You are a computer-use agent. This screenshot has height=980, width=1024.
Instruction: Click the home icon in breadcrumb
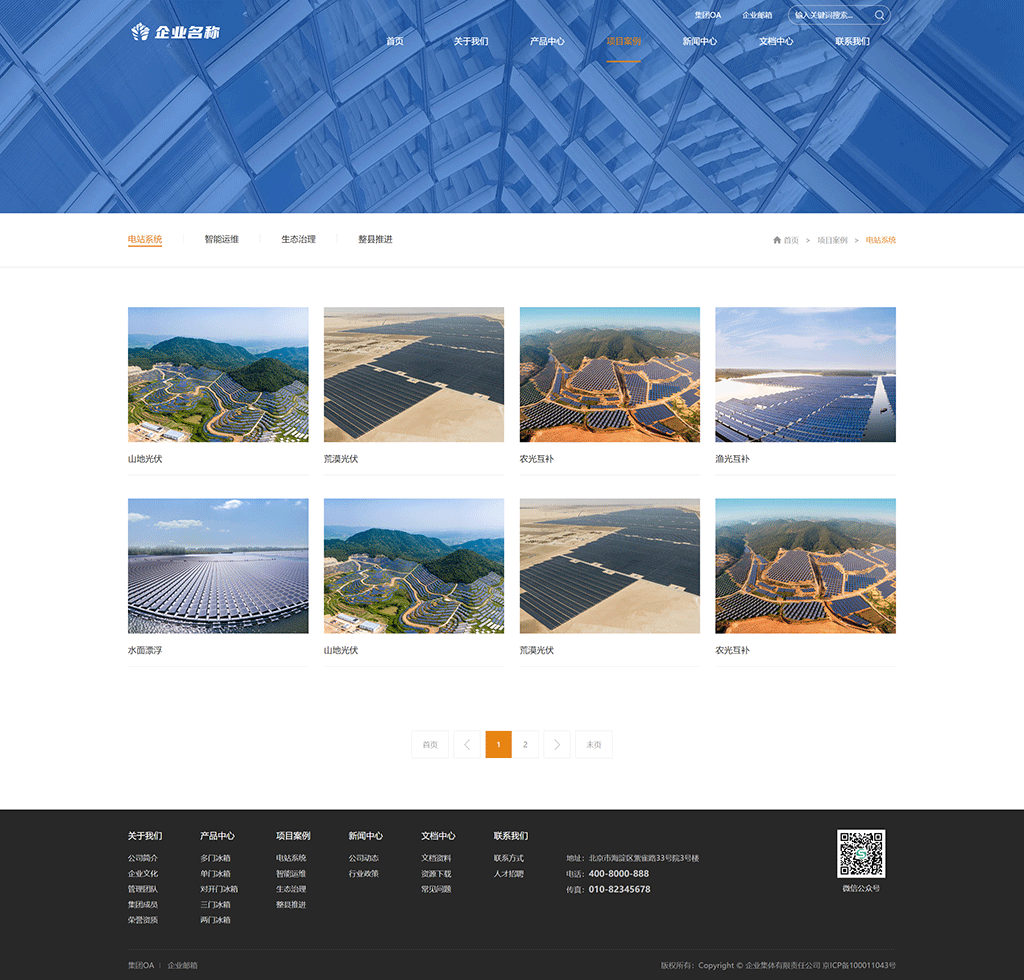777,240
